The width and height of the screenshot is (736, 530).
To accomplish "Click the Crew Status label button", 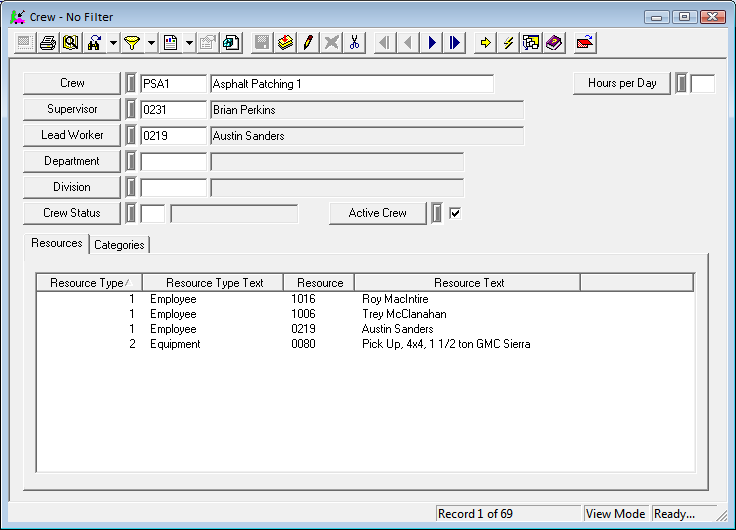I will coord(72,213).
